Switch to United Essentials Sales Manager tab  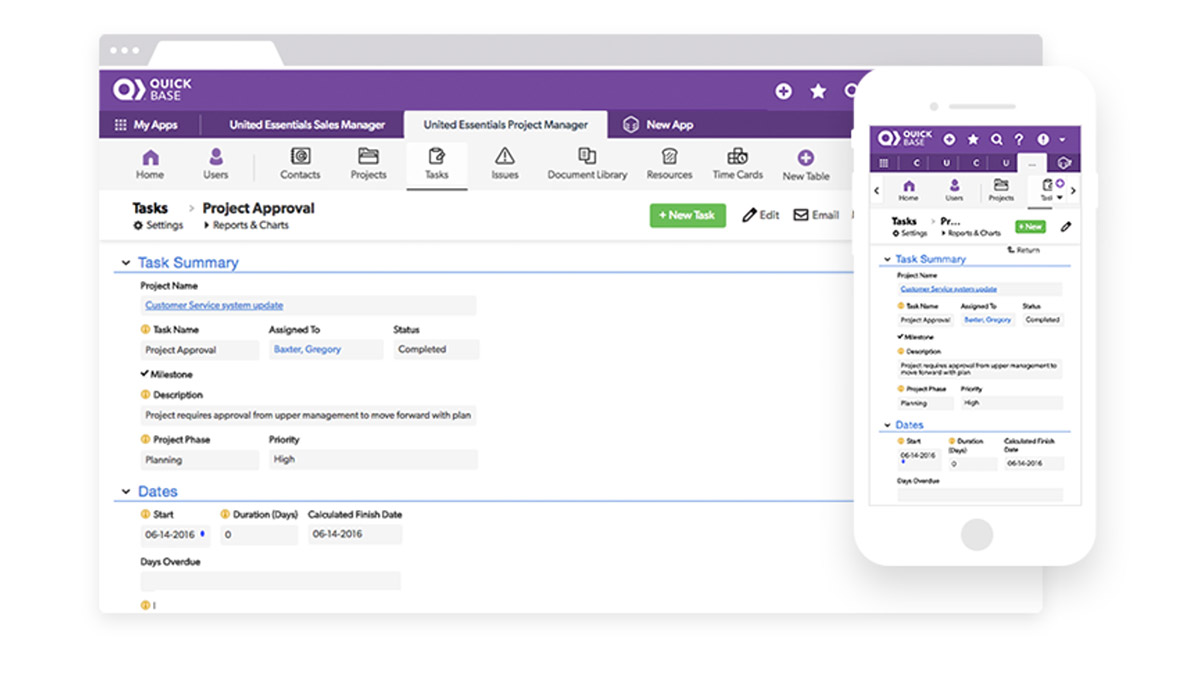(307, 125)
